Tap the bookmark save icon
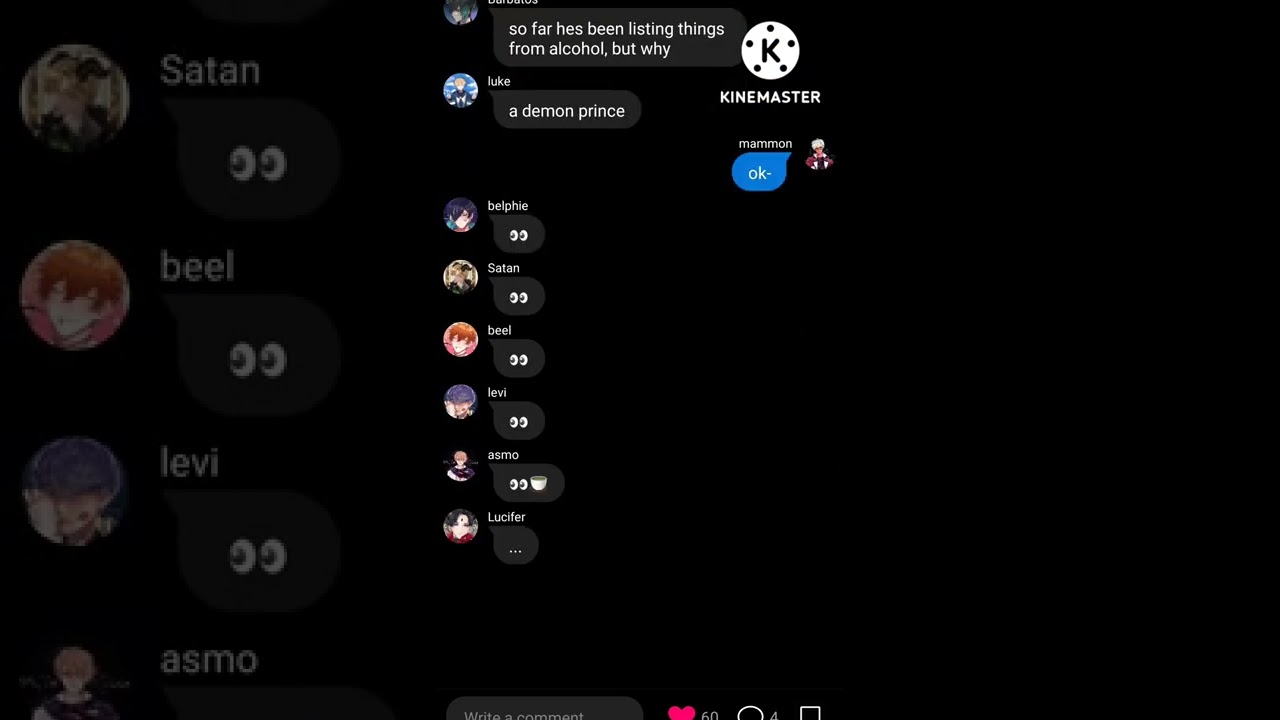 810,713
